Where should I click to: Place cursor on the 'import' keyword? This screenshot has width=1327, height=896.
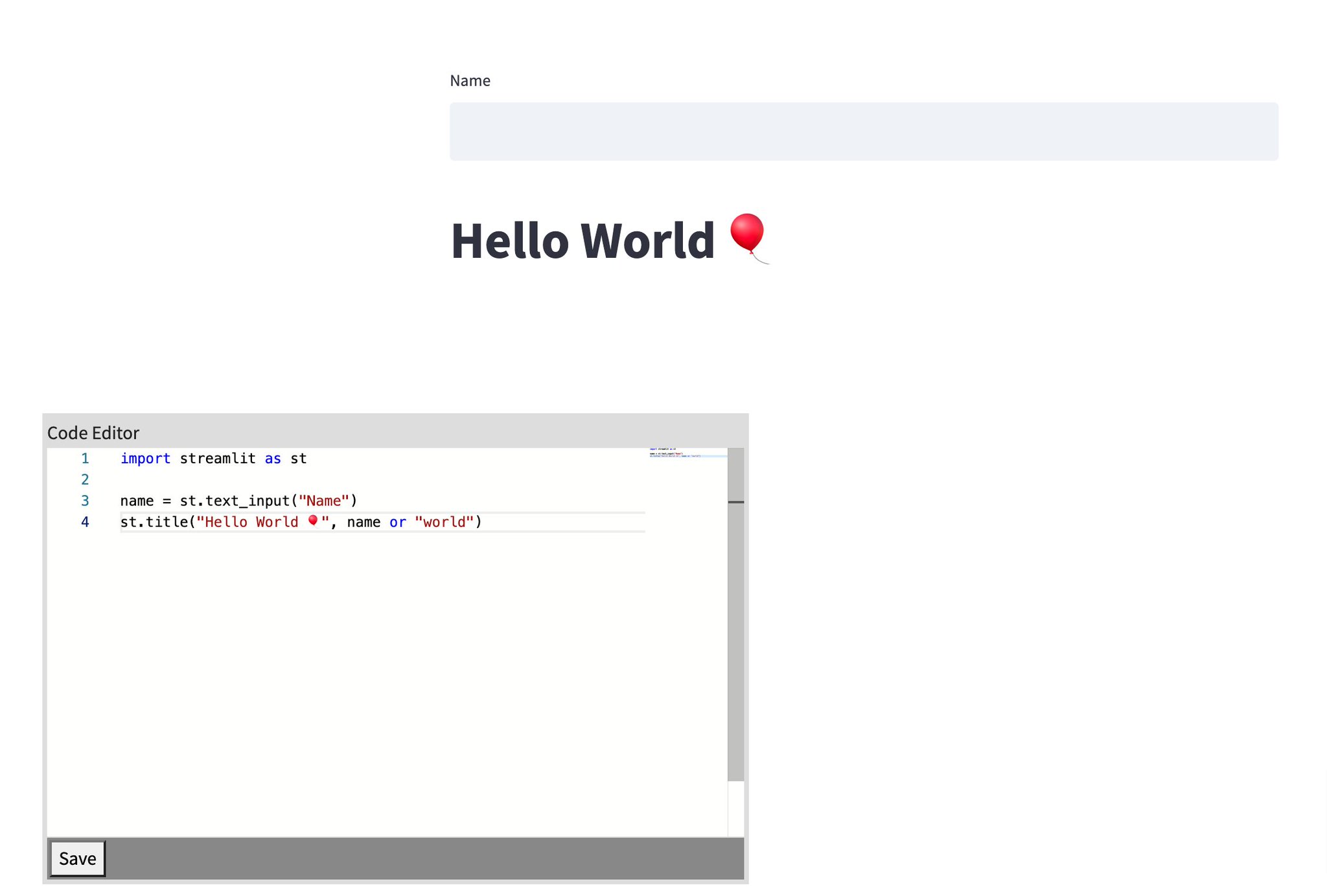pyautogui.click(x=145, y=459)
